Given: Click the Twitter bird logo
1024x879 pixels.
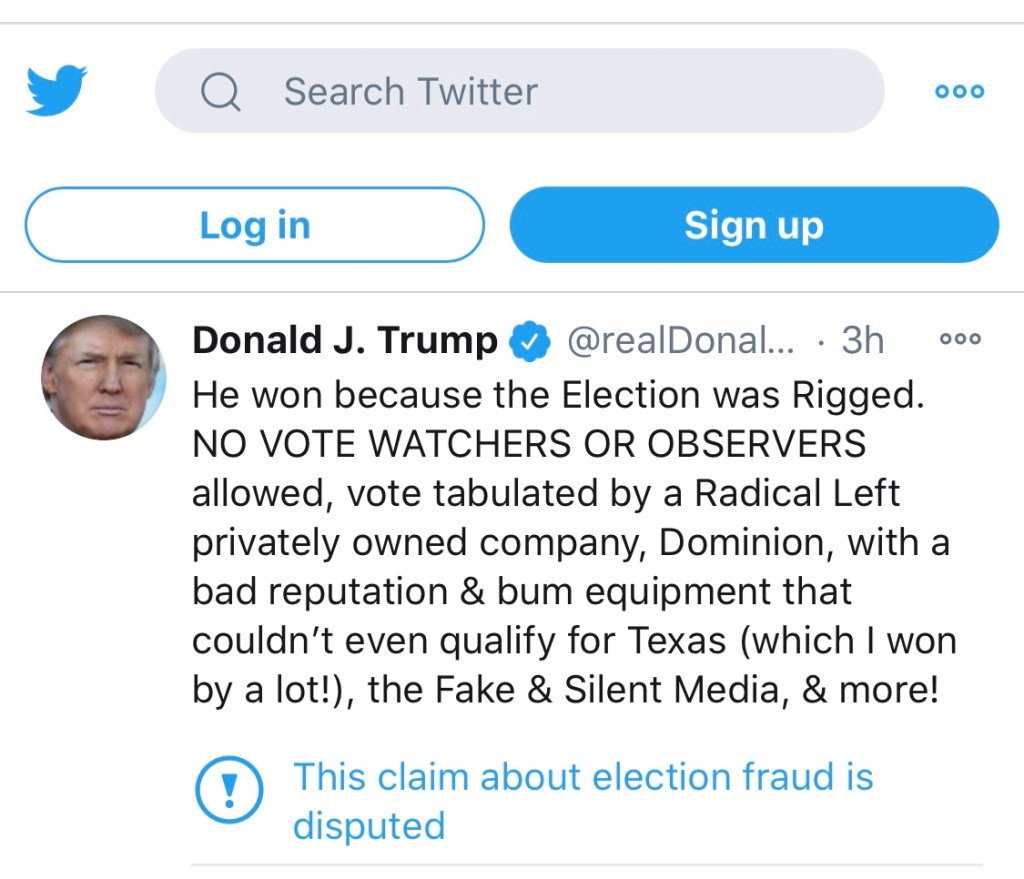Looking at the screenshot, I should point(56,90).
